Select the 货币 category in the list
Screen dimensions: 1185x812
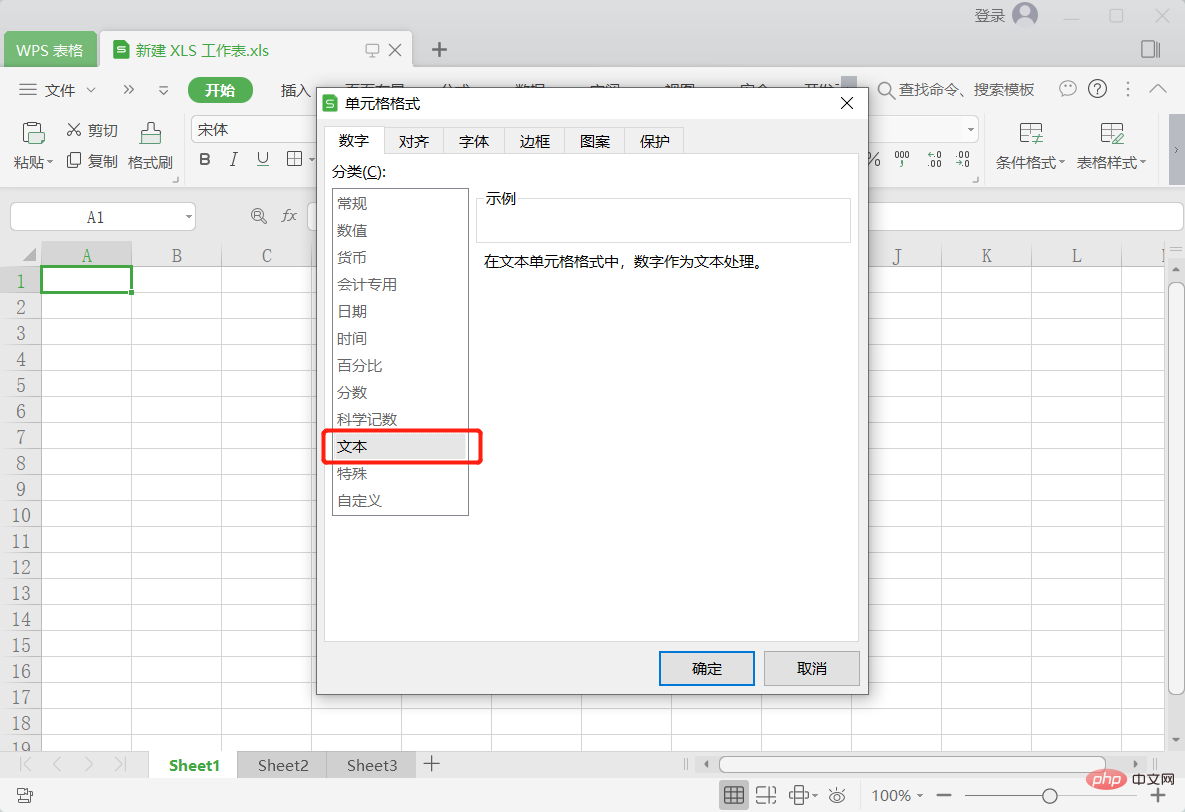point(401,258)
